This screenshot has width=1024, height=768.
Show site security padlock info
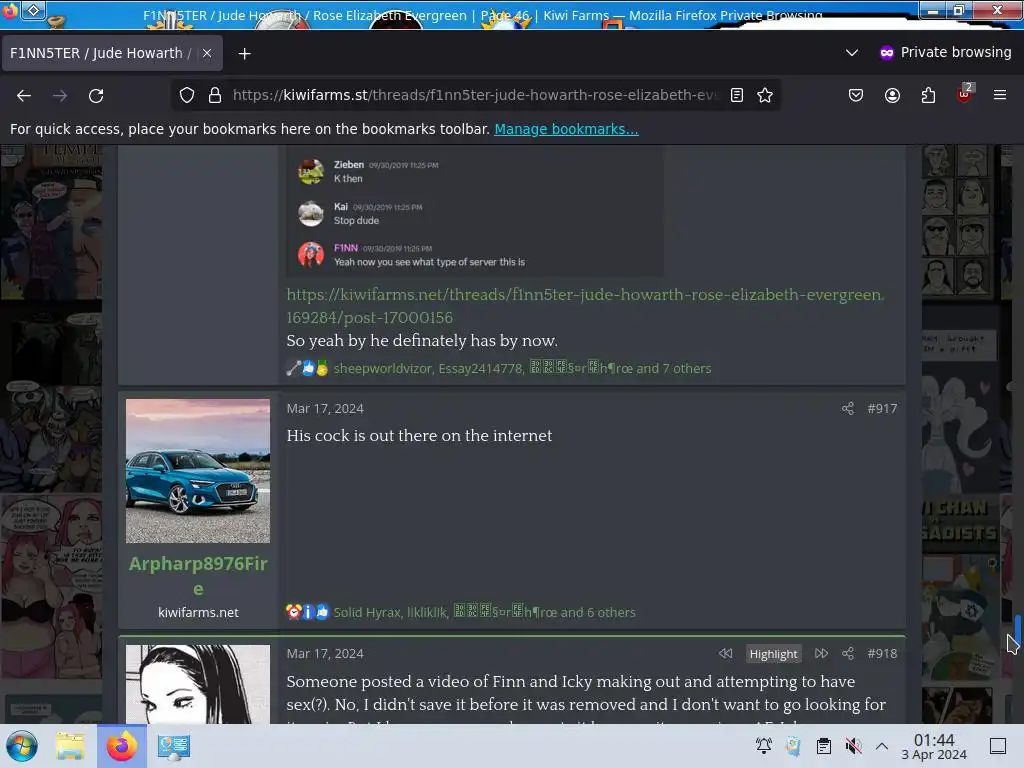pyautogui.click(x=215, y=95)
